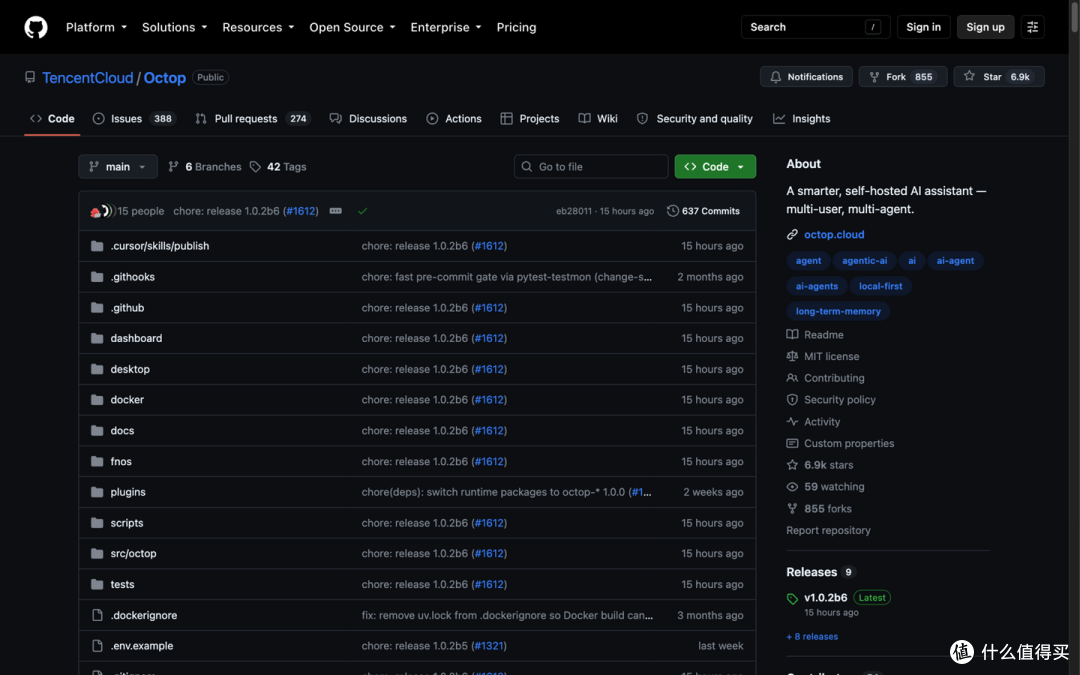Click the green check status icon
Viewport: 1080px width, 675px height.
[x=362, y=211]
